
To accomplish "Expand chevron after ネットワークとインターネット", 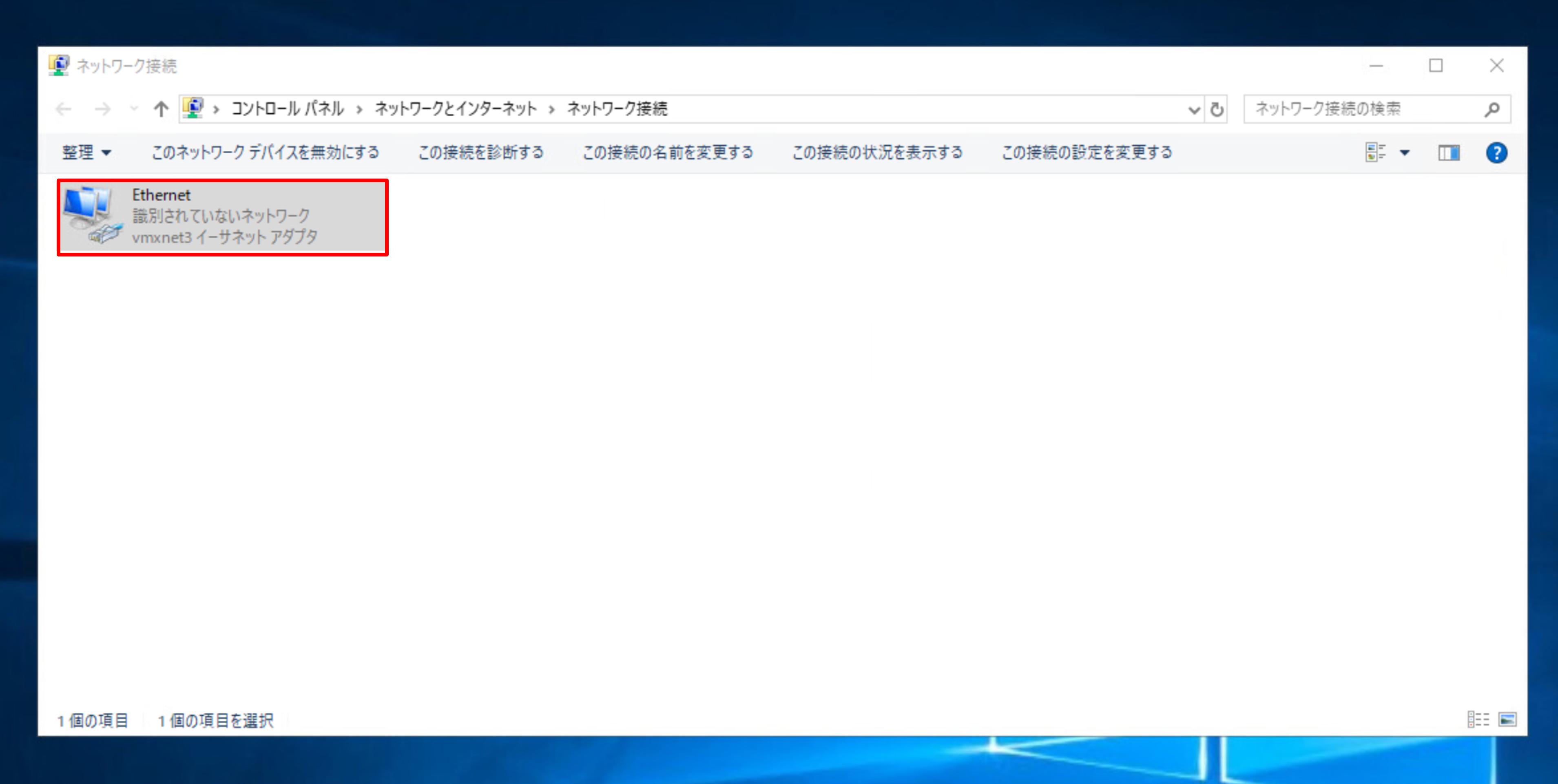I will (x=551, y=109).
